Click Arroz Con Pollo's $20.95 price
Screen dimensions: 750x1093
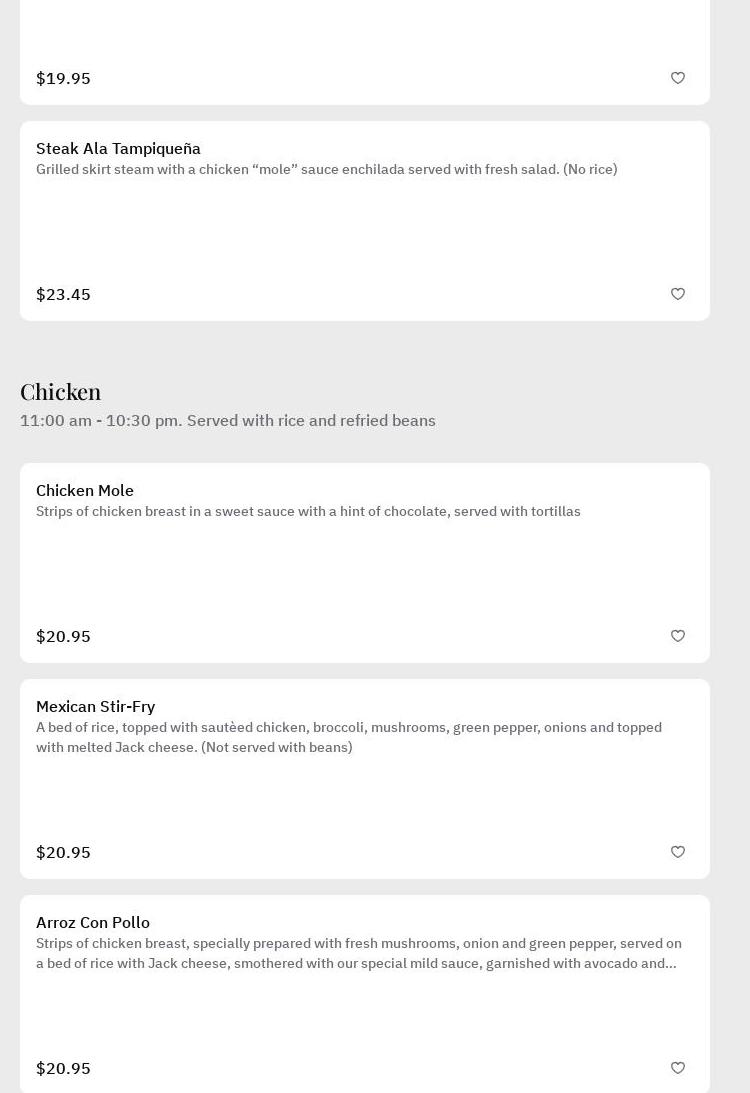click(x=63, y=1068)
